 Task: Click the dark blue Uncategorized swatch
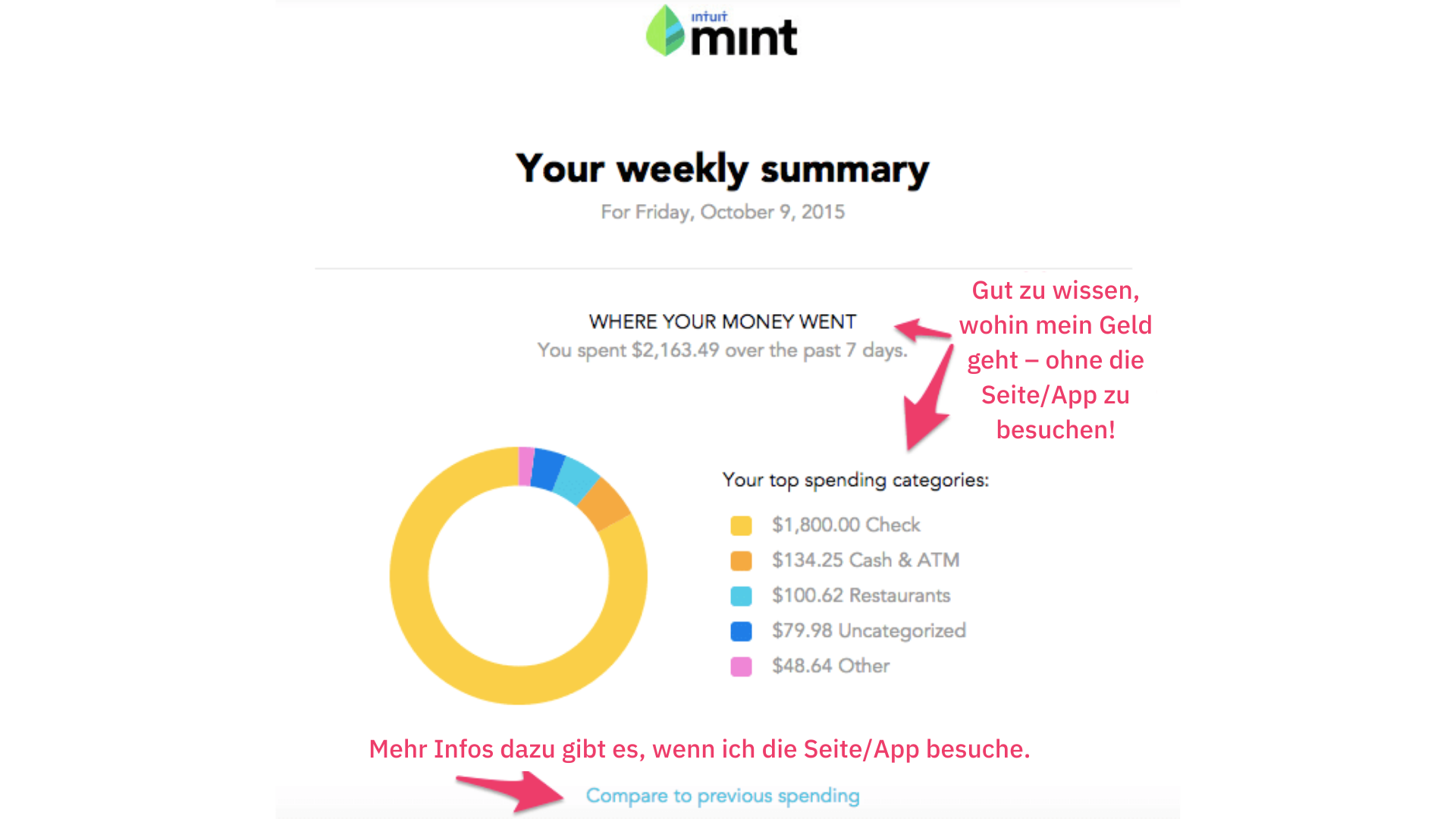(741, 631)
